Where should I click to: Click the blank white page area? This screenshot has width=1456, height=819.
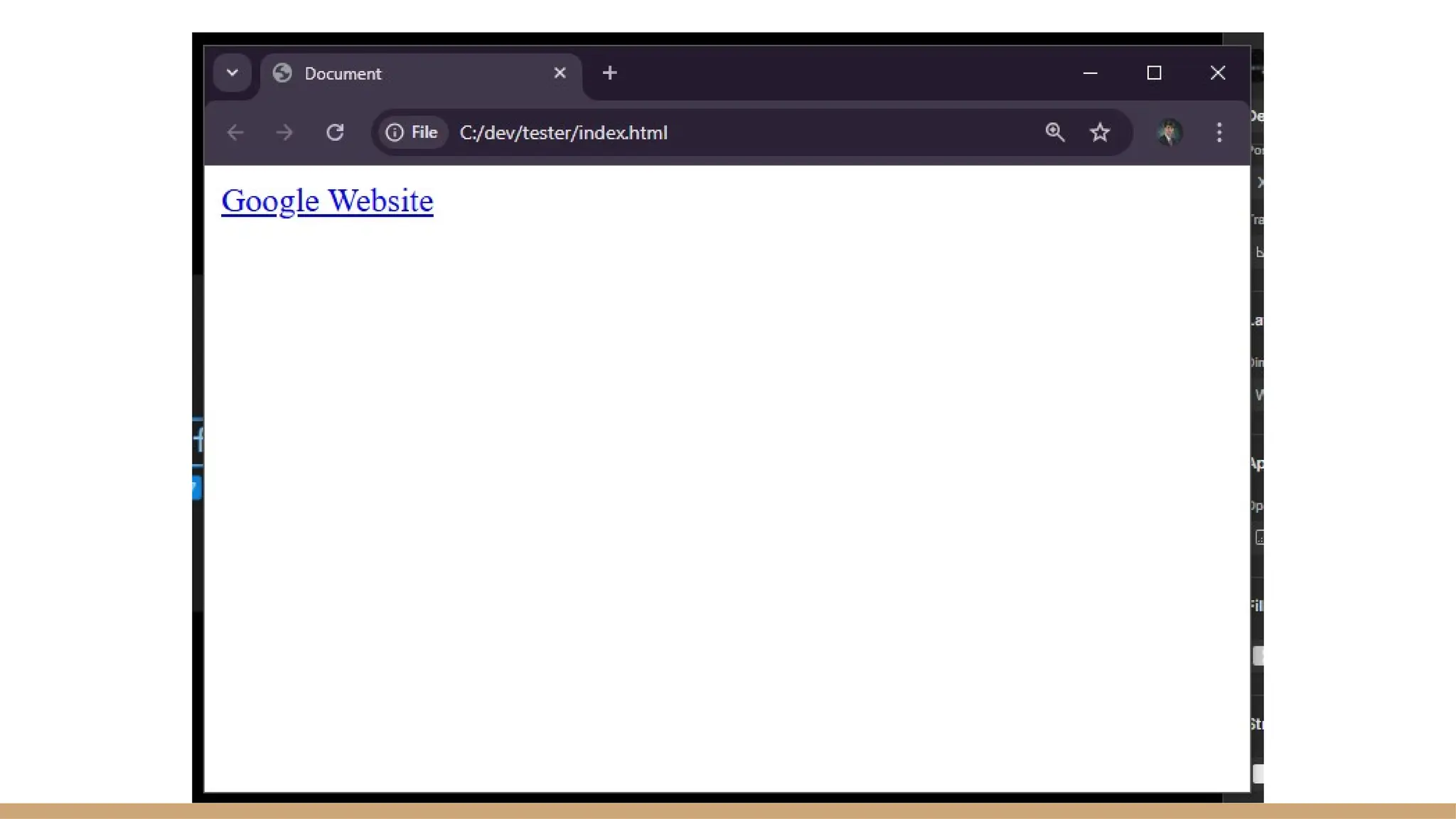[x=725, y=483]
